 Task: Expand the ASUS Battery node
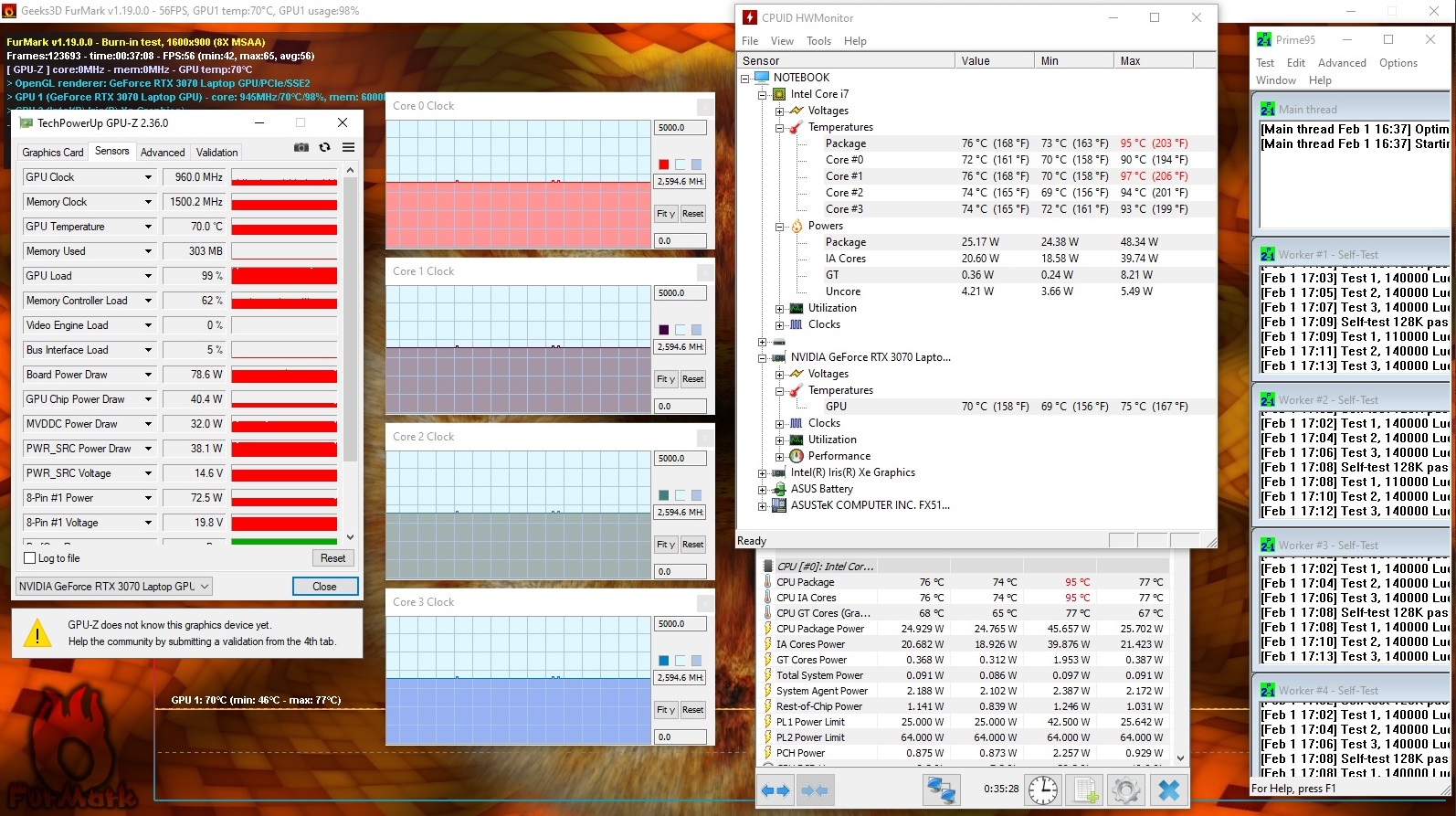pos(763,490)
